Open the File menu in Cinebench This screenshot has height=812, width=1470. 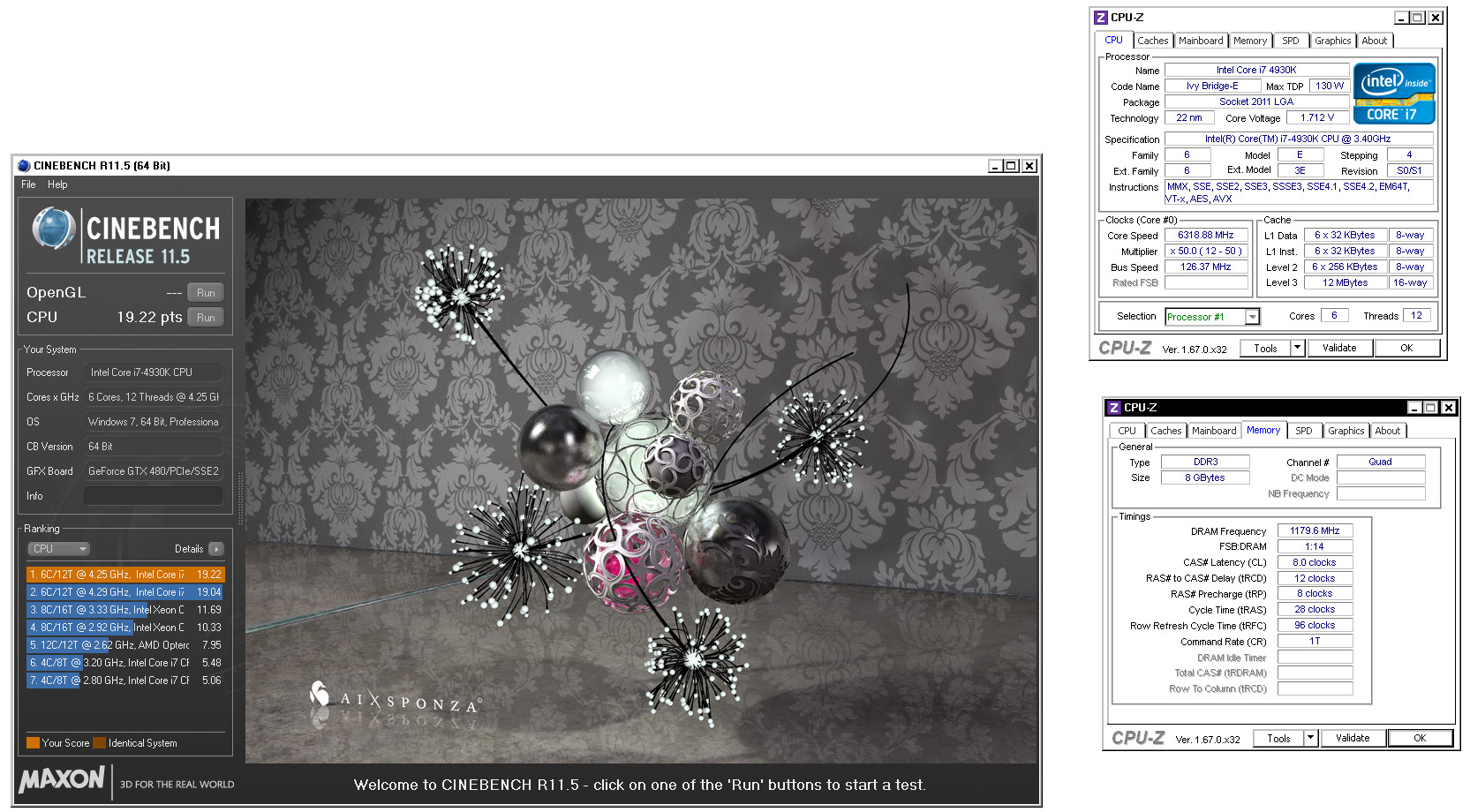coord(29,184)
